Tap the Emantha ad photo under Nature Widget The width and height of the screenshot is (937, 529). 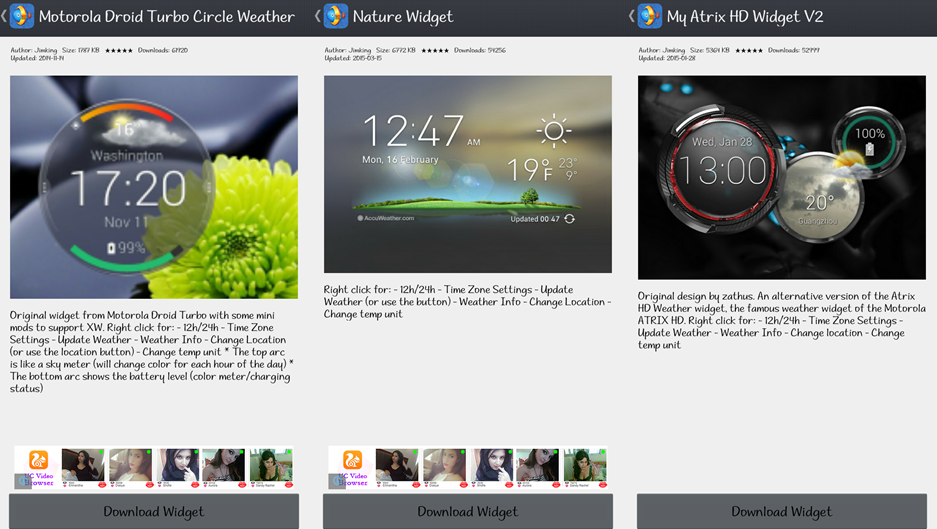coord(397,467)
